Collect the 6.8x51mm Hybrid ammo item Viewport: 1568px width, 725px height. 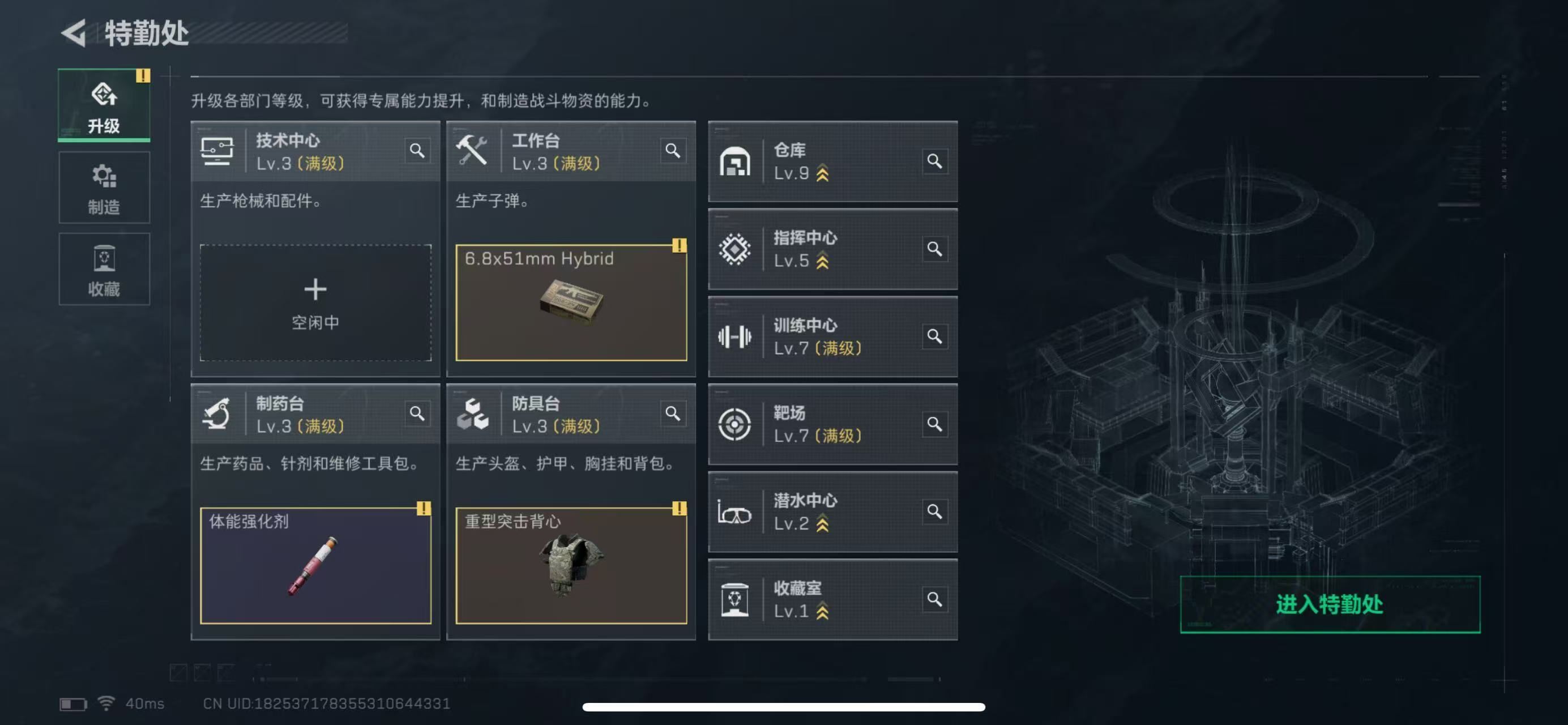(x=571, y=302)
